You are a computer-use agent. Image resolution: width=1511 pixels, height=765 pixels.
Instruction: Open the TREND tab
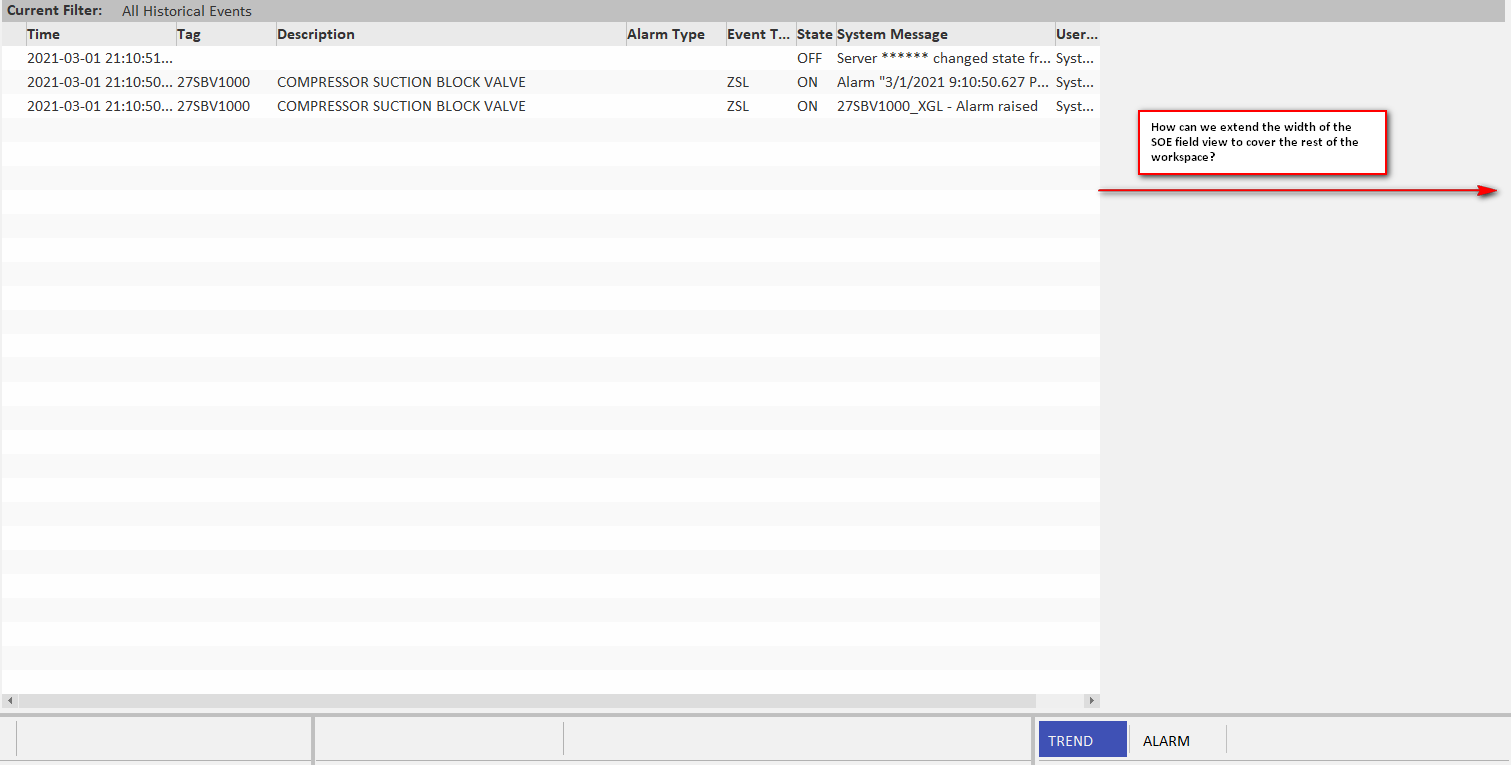tap(1082, 741)
